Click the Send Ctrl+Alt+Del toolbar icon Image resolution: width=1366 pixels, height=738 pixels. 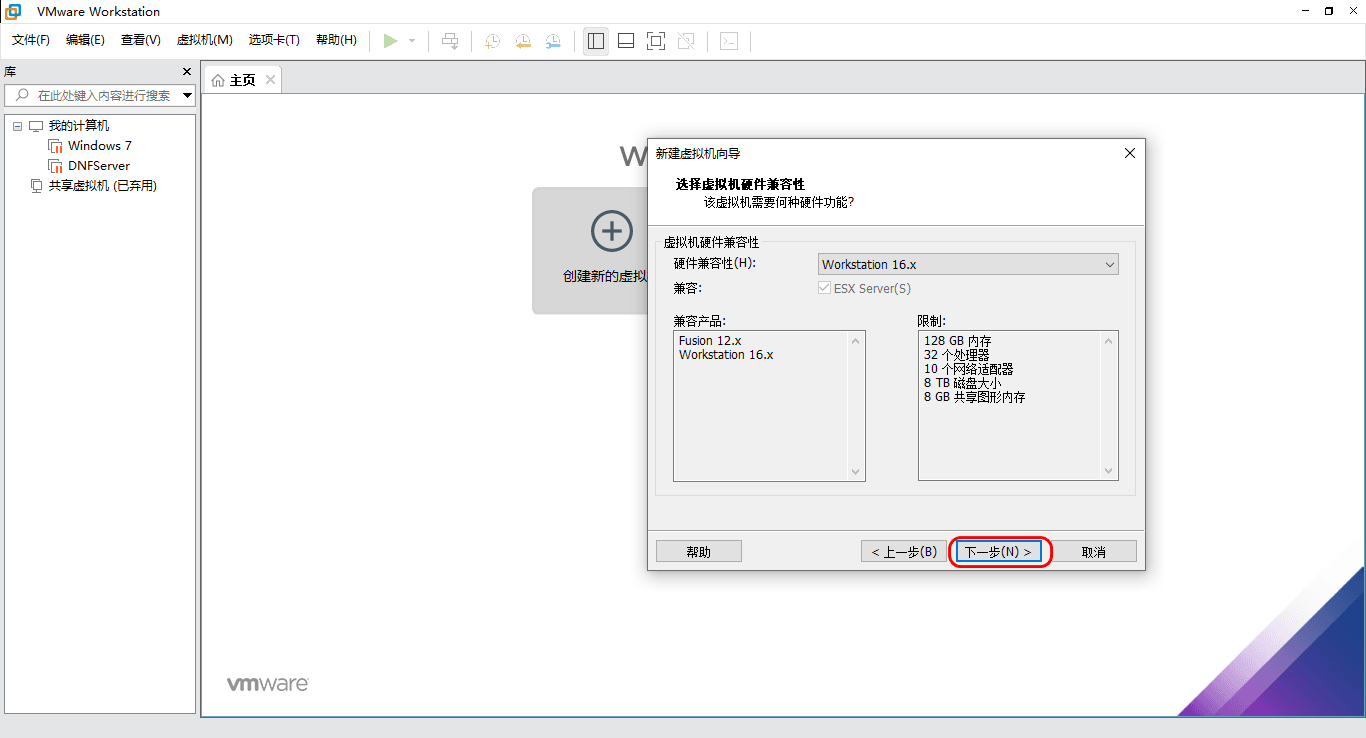pyautogui.click(x=450, y=41)
